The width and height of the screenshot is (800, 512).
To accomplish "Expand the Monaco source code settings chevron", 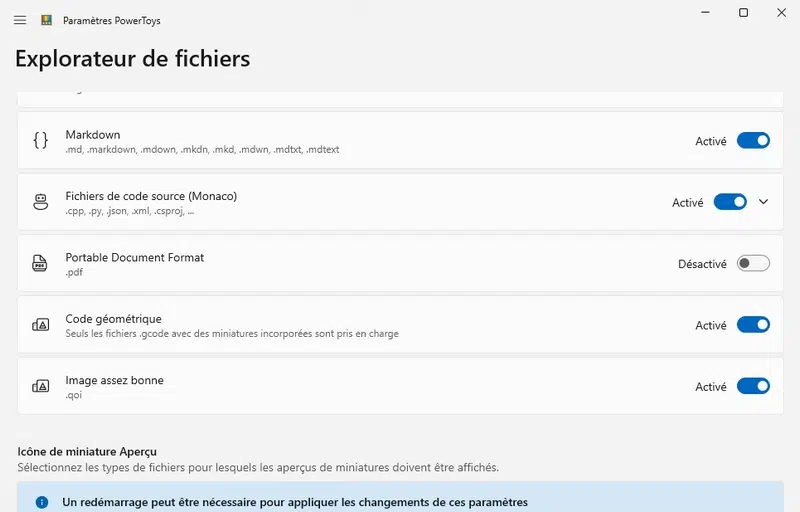I will tap(764, 202).
